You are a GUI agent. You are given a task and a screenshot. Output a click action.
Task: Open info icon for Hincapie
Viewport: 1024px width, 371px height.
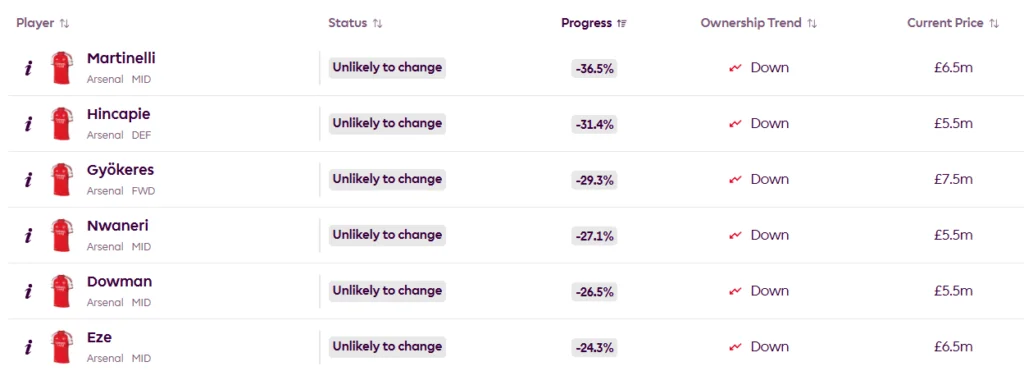click(28, 123)
